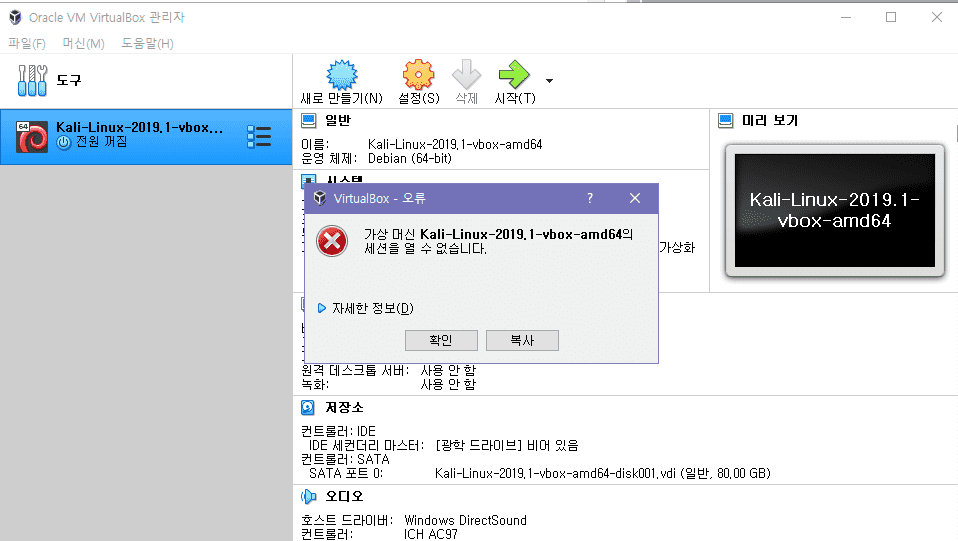Click the Storage (저장소) heading
The height and width of the screenshot is (541, 958).
(344, 407)
